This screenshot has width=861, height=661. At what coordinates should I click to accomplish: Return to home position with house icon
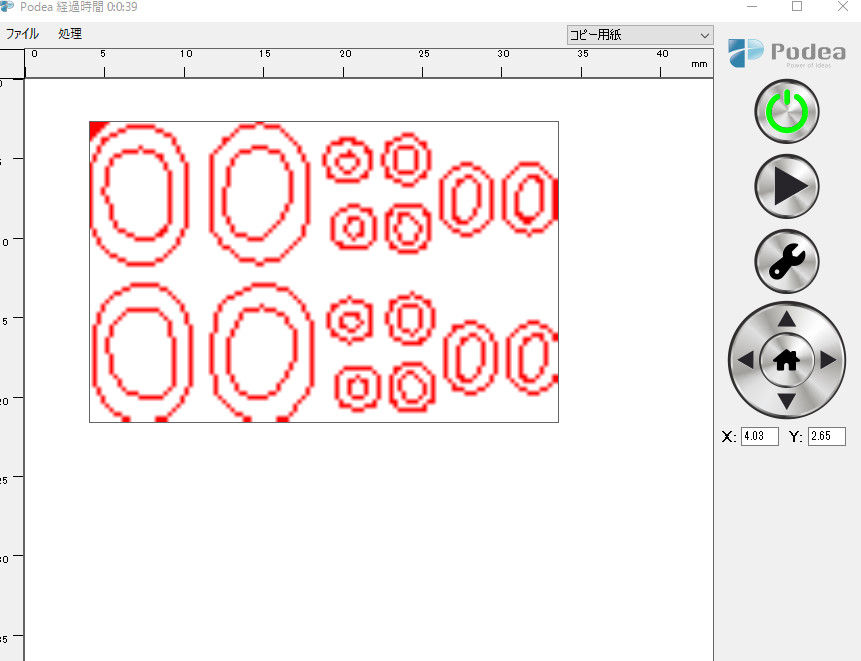coord(786,361)
